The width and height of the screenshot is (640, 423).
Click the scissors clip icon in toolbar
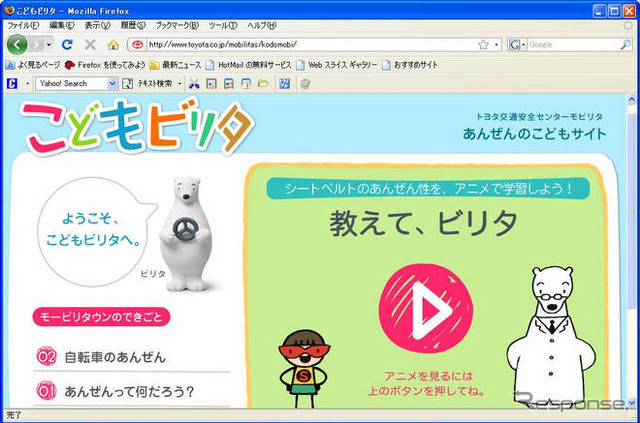click(x=194, y=84)
